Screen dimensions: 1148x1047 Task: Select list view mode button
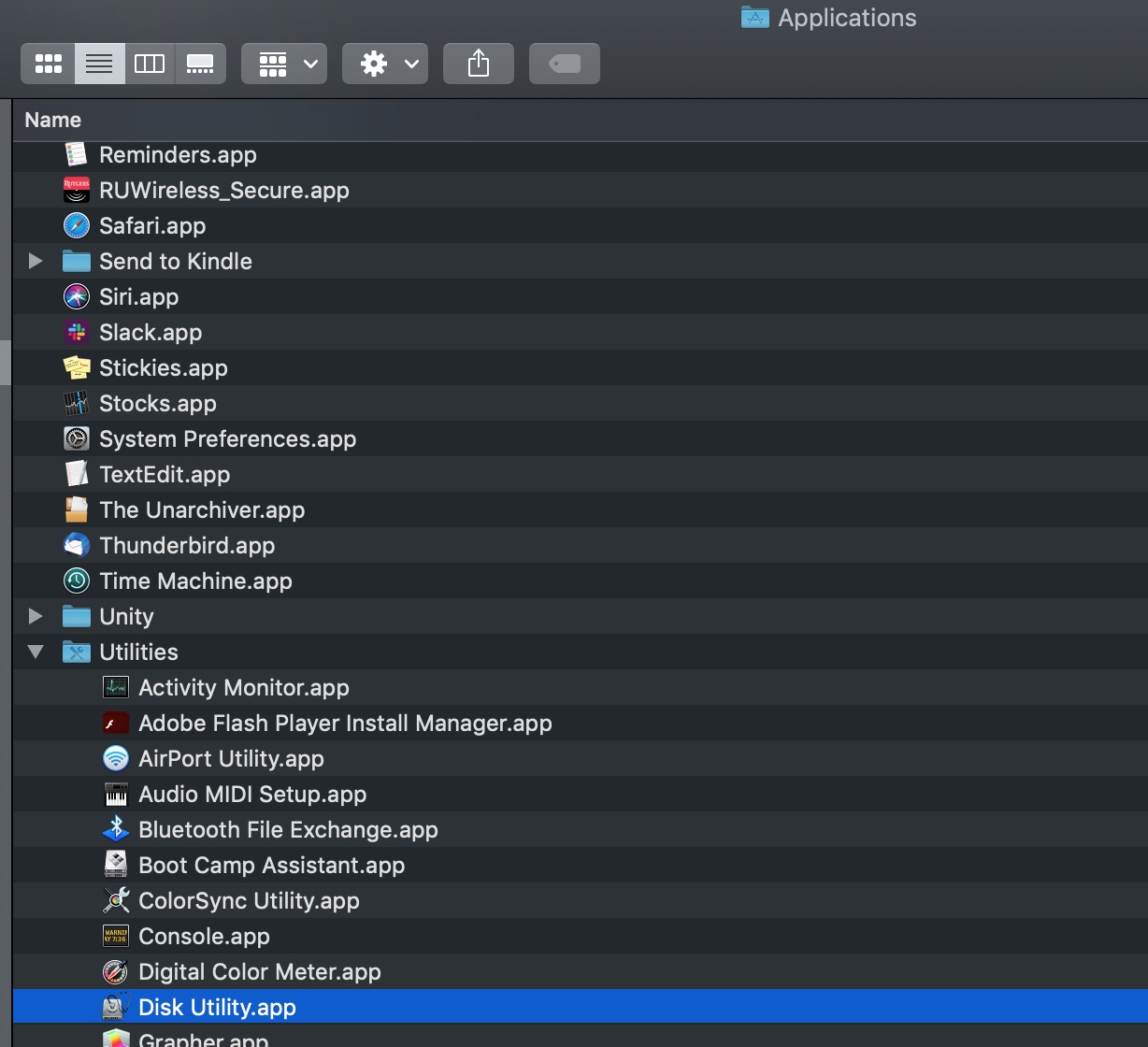(99, 64)
